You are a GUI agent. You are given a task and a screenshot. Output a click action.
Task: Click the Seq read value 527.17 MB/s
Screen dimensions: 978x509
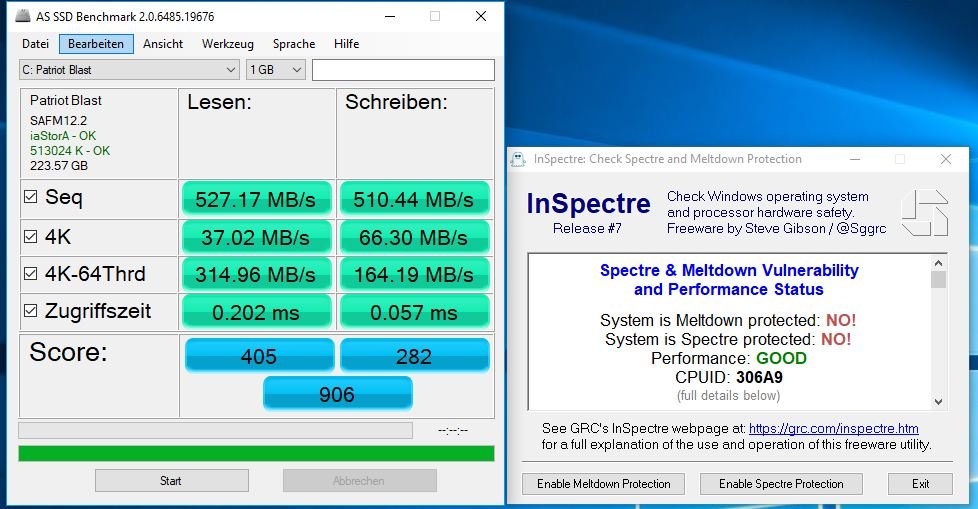[x=256, y=200]
